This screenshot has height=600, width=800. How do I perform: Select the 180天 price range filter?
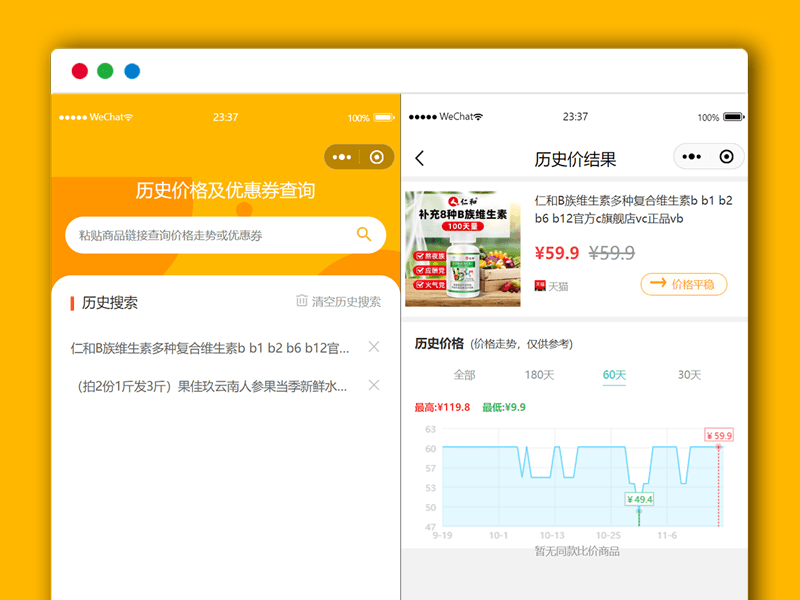click(539, 374)
